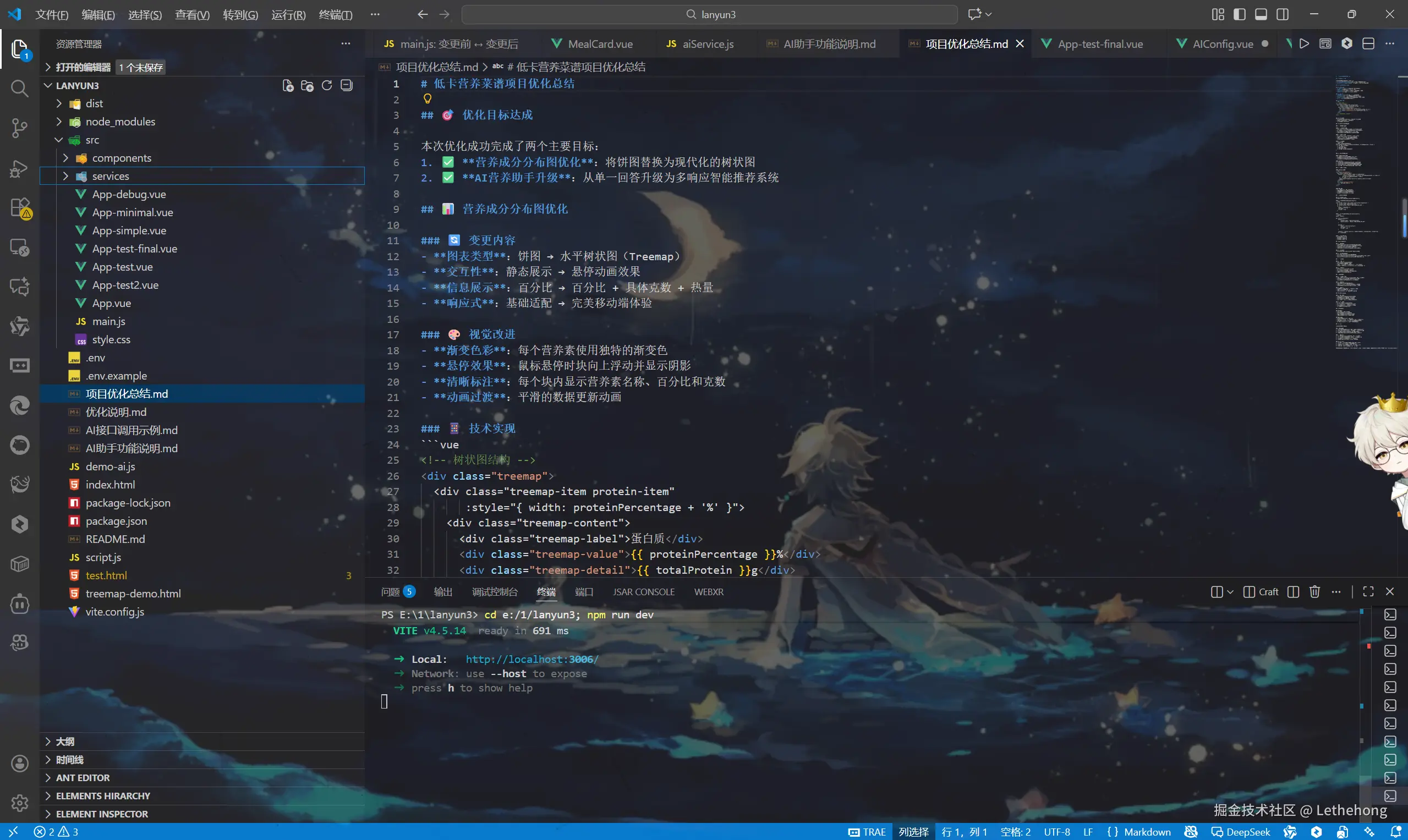
Task: Open the Extensions view icon
Action: coord(19,208)
